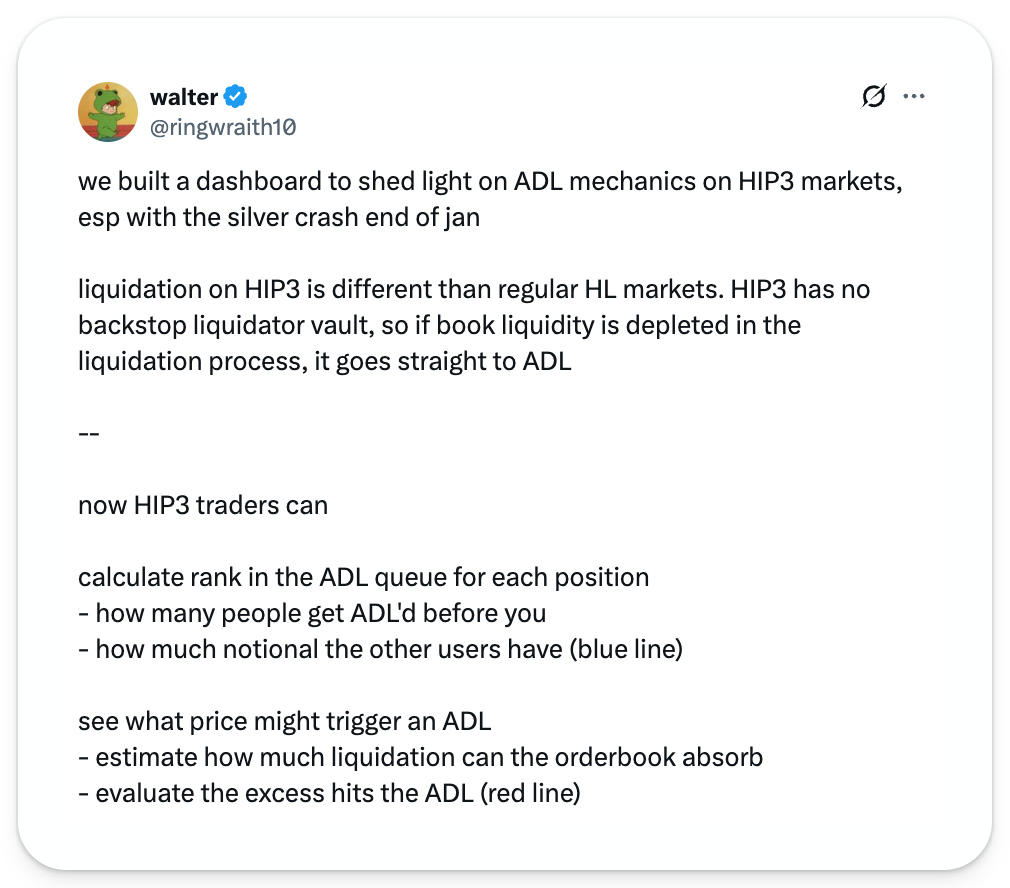
Task: Open the @ringwraith10 handle link
Action: tap(222, 127)
